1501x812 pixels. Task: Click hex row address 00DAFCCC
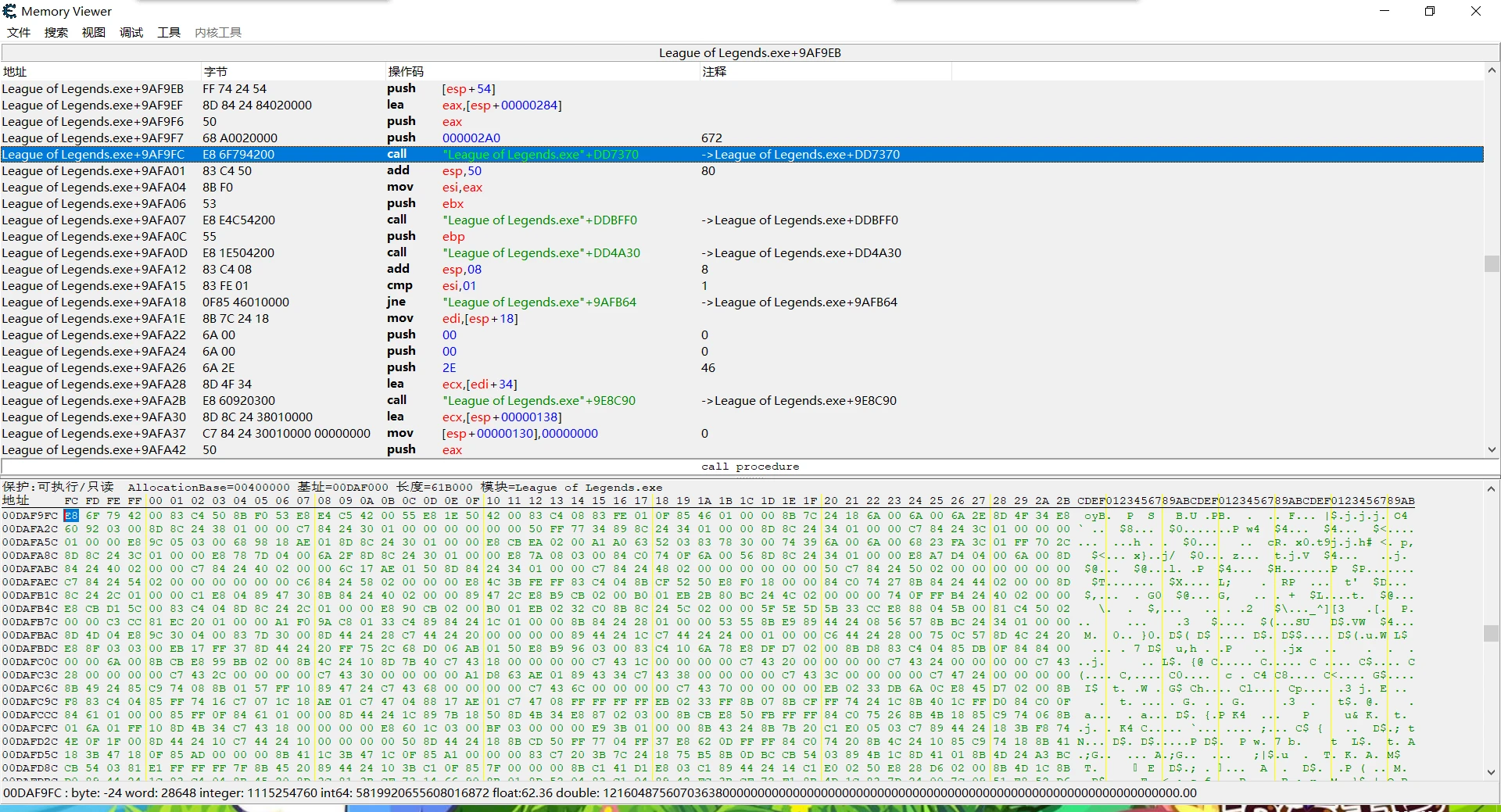click(30, 714)
